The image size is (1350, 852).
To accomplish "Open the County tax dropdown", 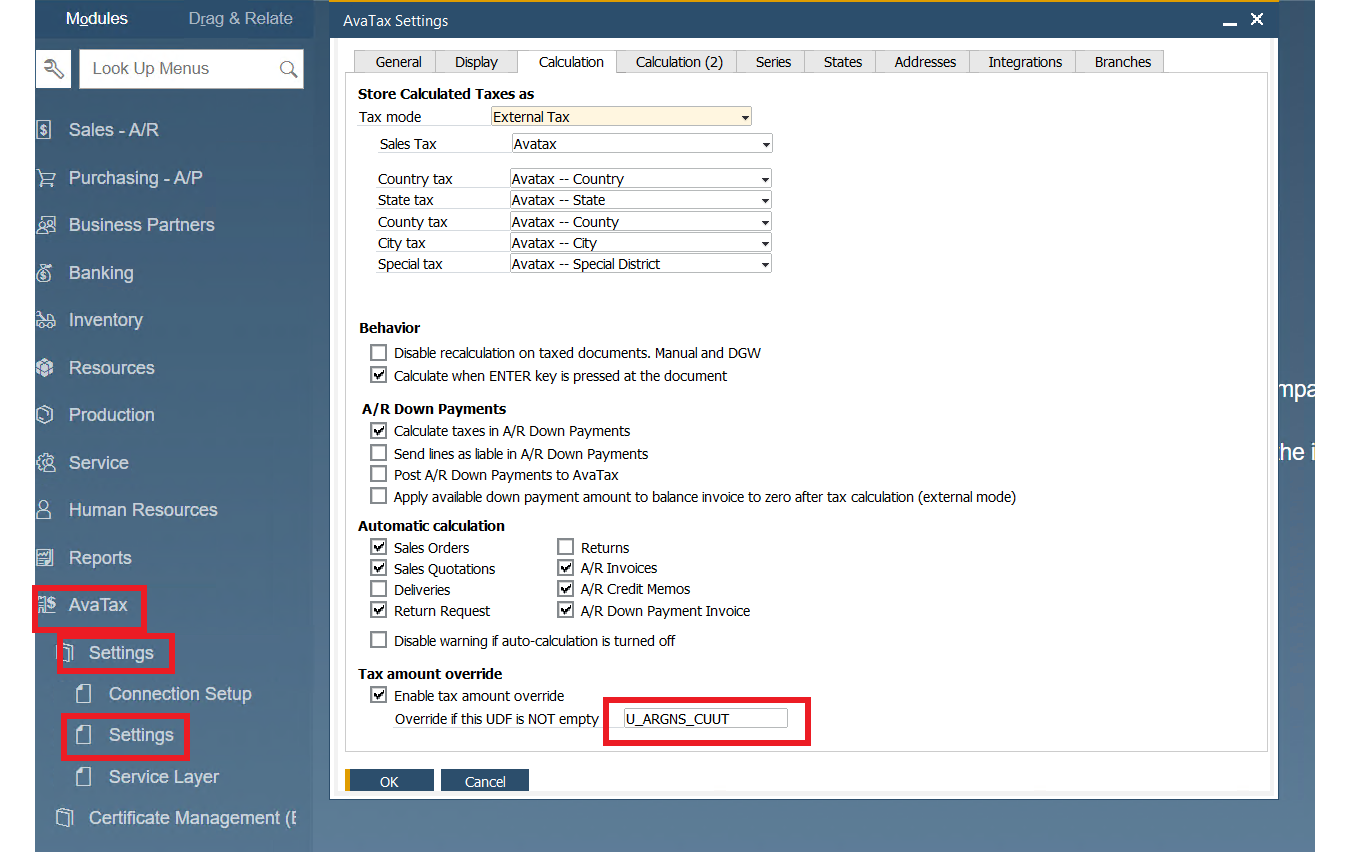I will pos(765,222).
